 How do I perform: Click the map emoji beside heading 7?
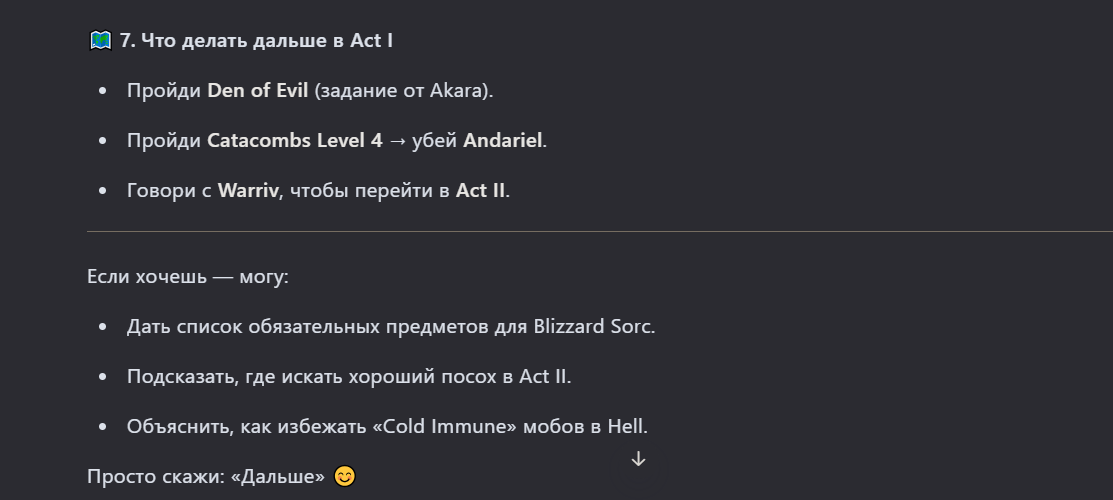[100, 40]
